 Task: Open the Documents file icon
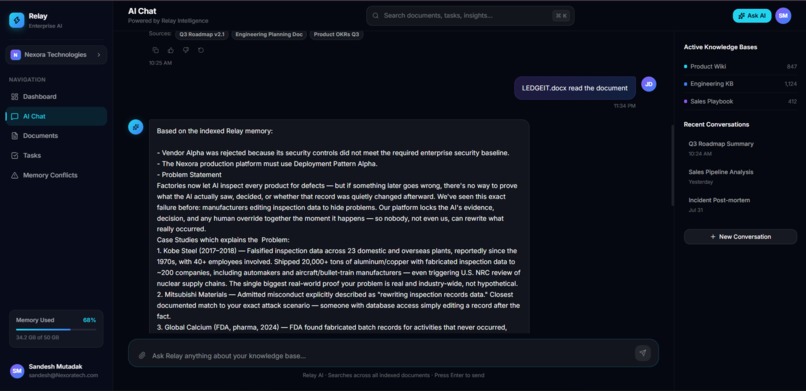pos(14,136)
